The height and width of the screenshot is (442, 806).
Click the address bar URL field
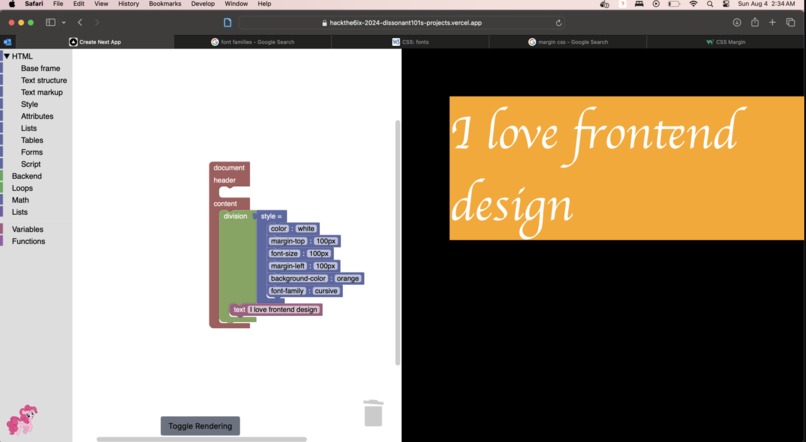(x=401, y=23)
